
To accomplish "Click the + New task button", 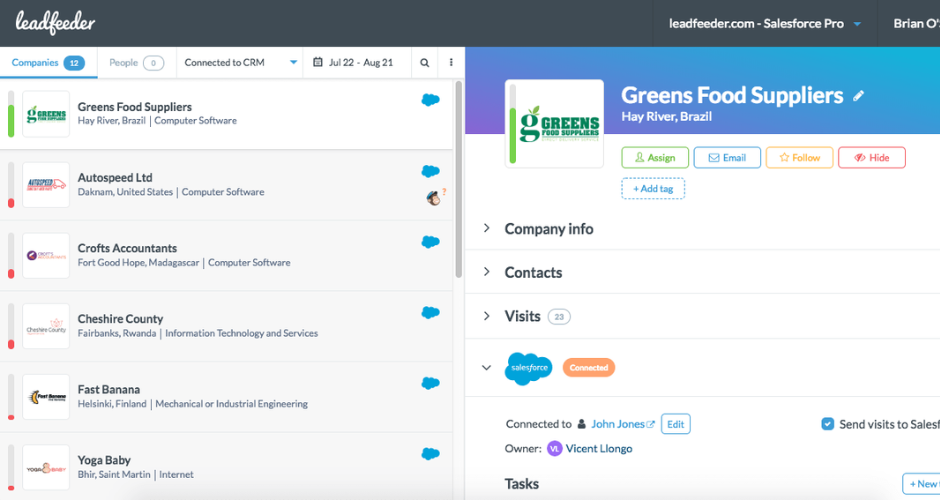I will [x=922, y=484].
